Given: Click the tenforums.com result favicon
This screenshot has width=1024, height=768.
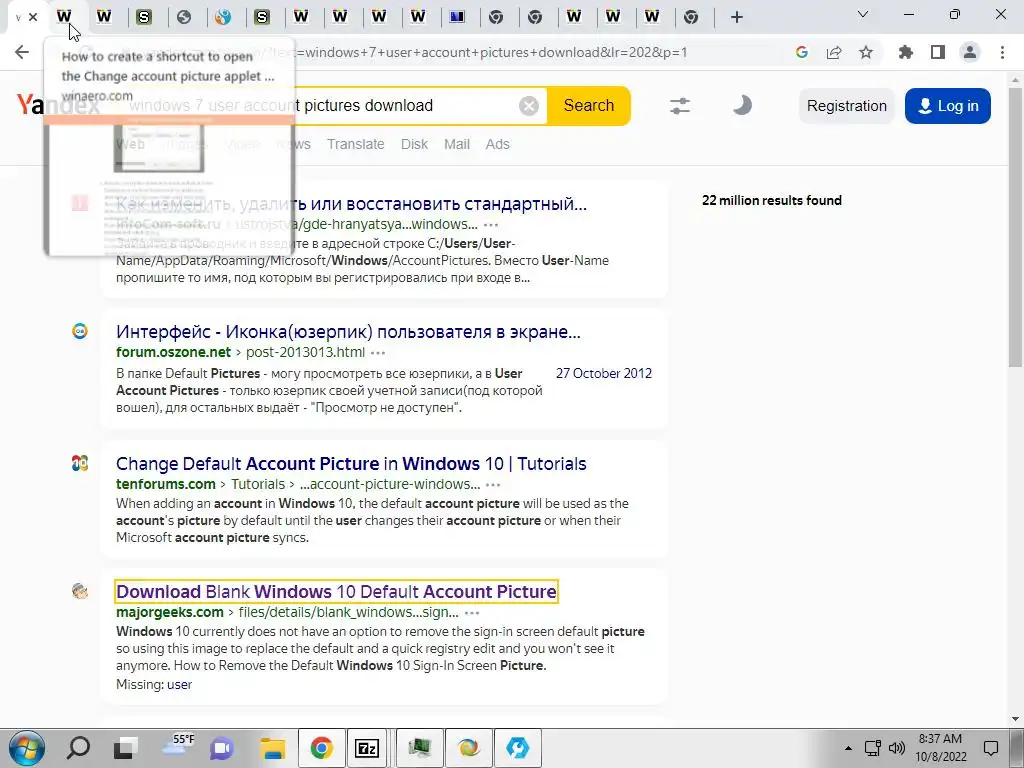Looking at the screenshot, I should [x=80, y=463].
